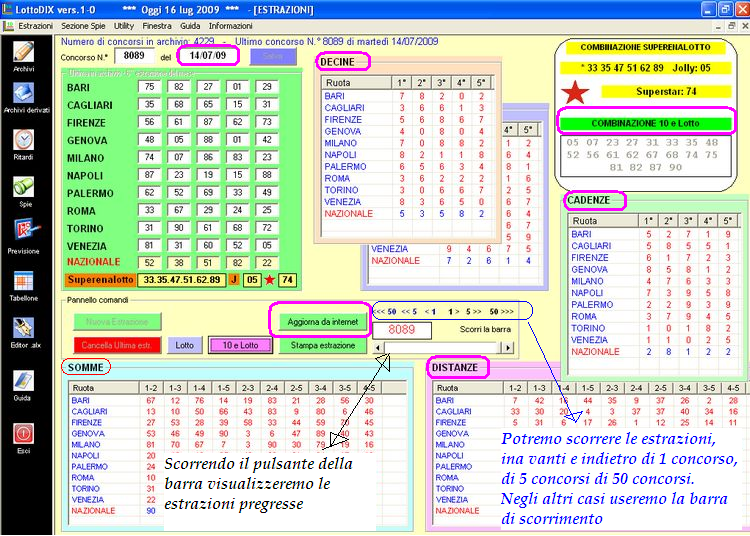Viewport: 750px width, 536px height.
Task: Click the PALERMO row in the CADENZE table
Action: click(653, 305)
